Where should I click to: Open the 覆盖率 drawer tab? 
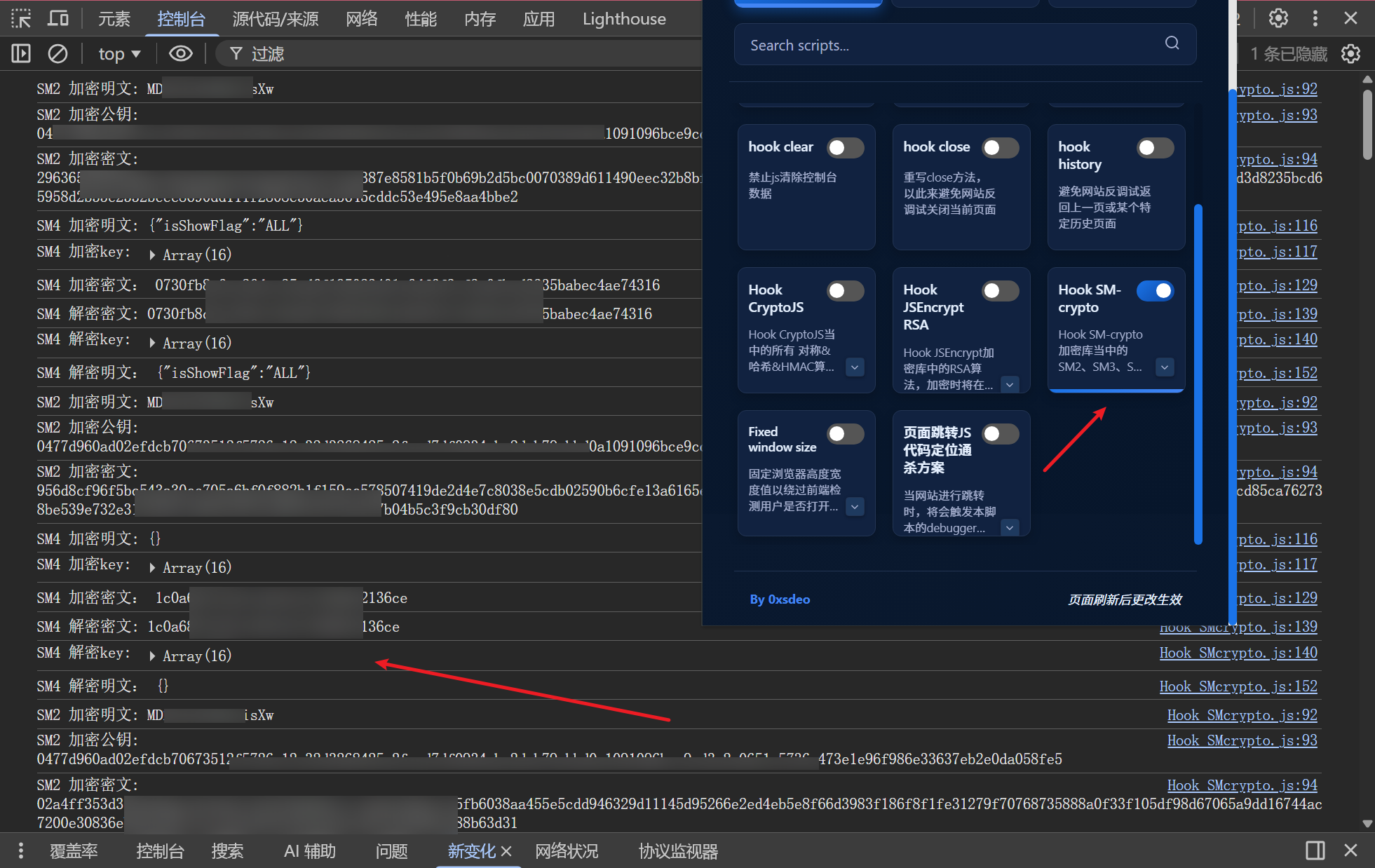(74, 851)
